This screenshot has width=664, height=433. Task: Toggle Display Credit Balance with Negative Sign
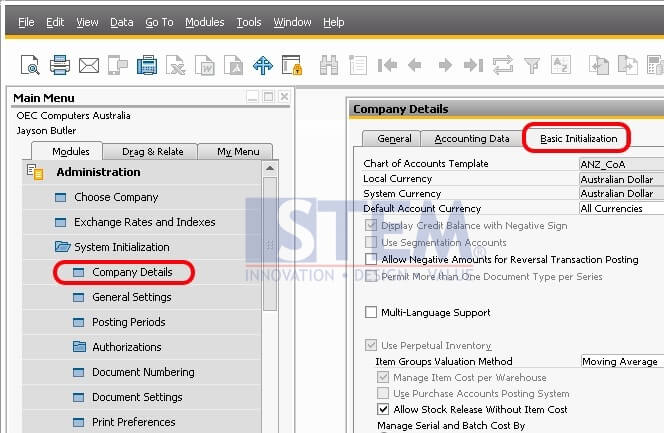(371, 225)
